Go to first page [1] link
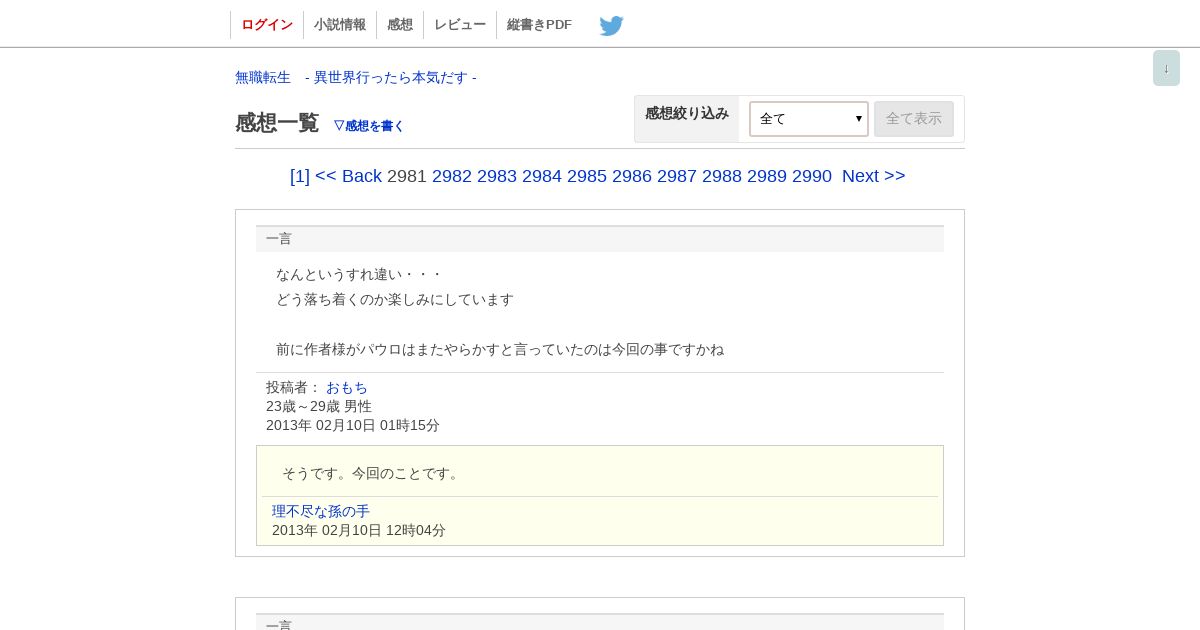 click(x=300, y=176)
